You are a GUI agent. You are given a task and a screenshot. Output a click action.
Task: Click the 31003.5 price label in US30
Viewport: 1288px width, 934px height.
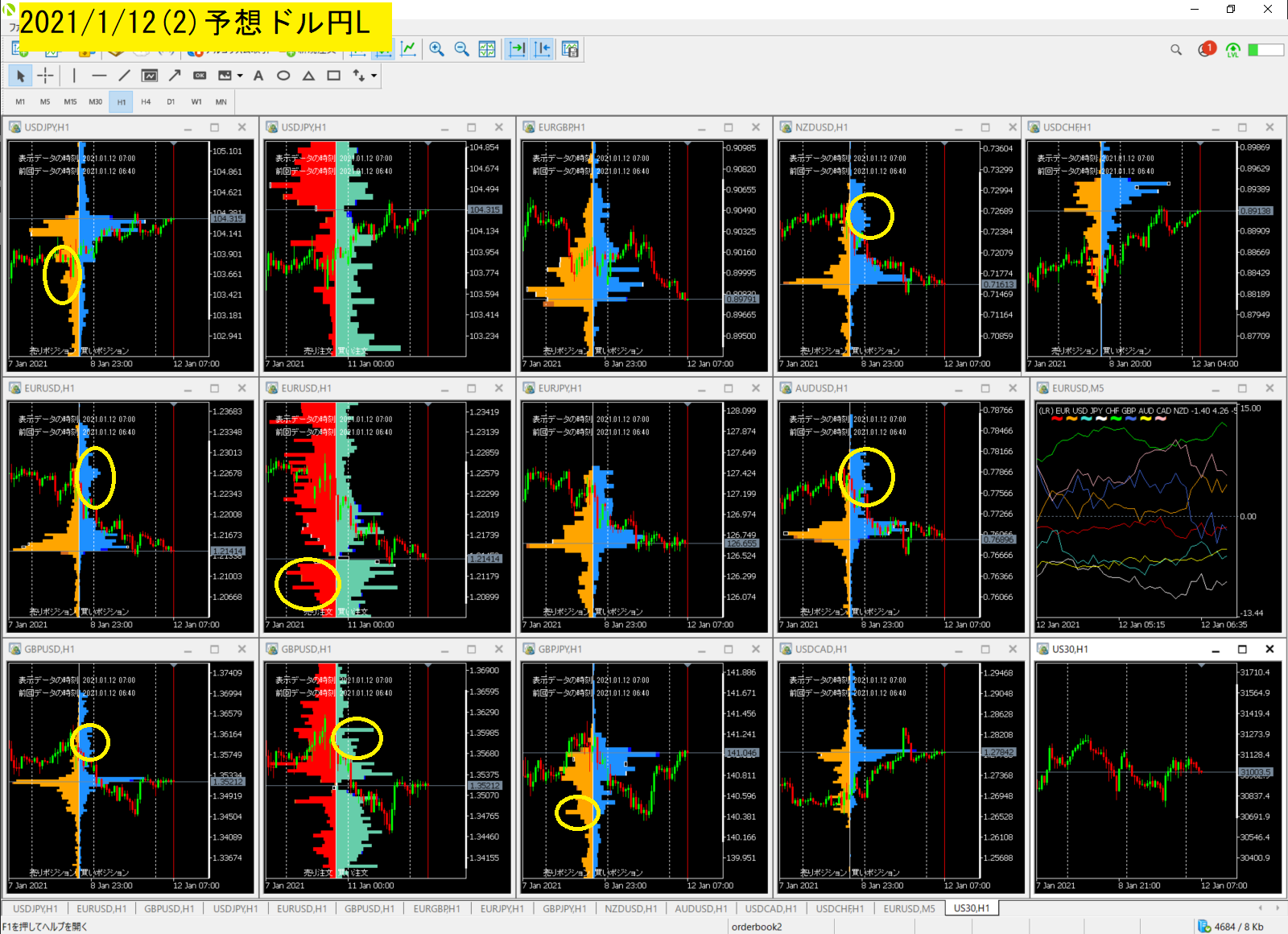(1256, 772)
